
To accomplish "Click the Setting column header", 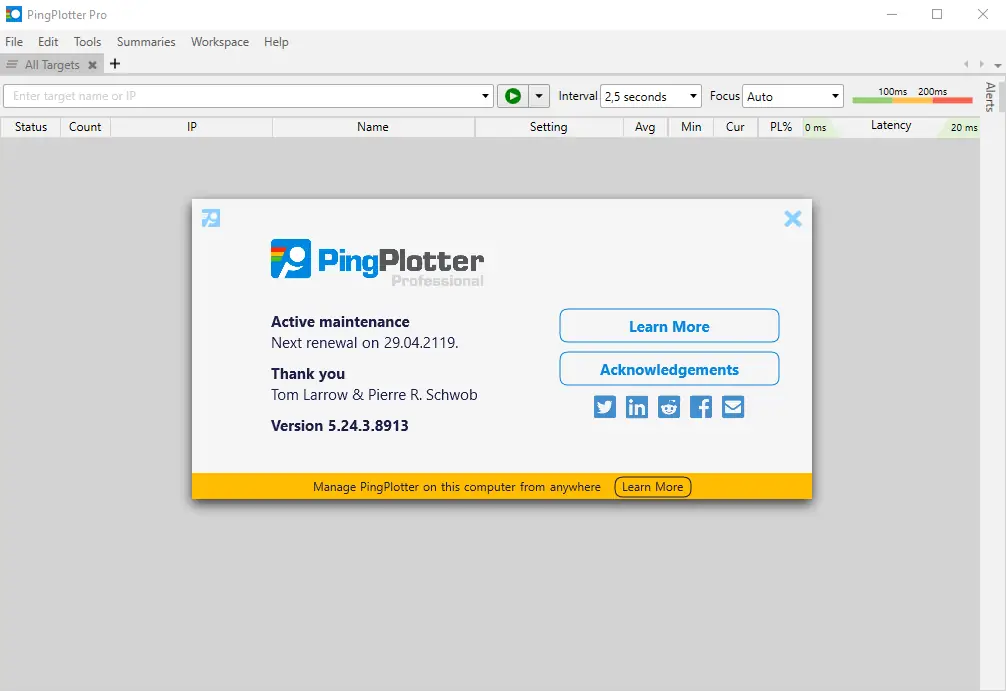I will [x=549, y=127].
